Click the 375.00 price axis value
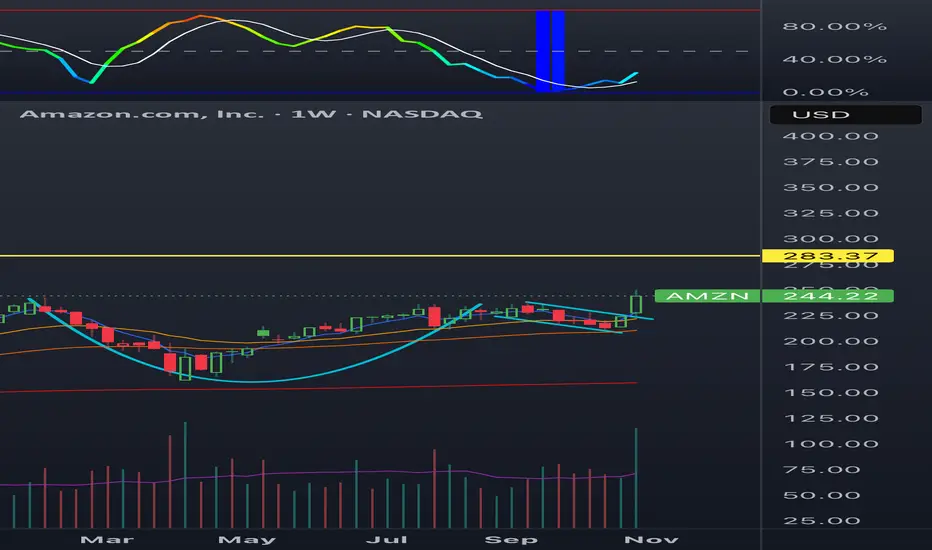This screenshot has width=932, height=550. (830, 162)
